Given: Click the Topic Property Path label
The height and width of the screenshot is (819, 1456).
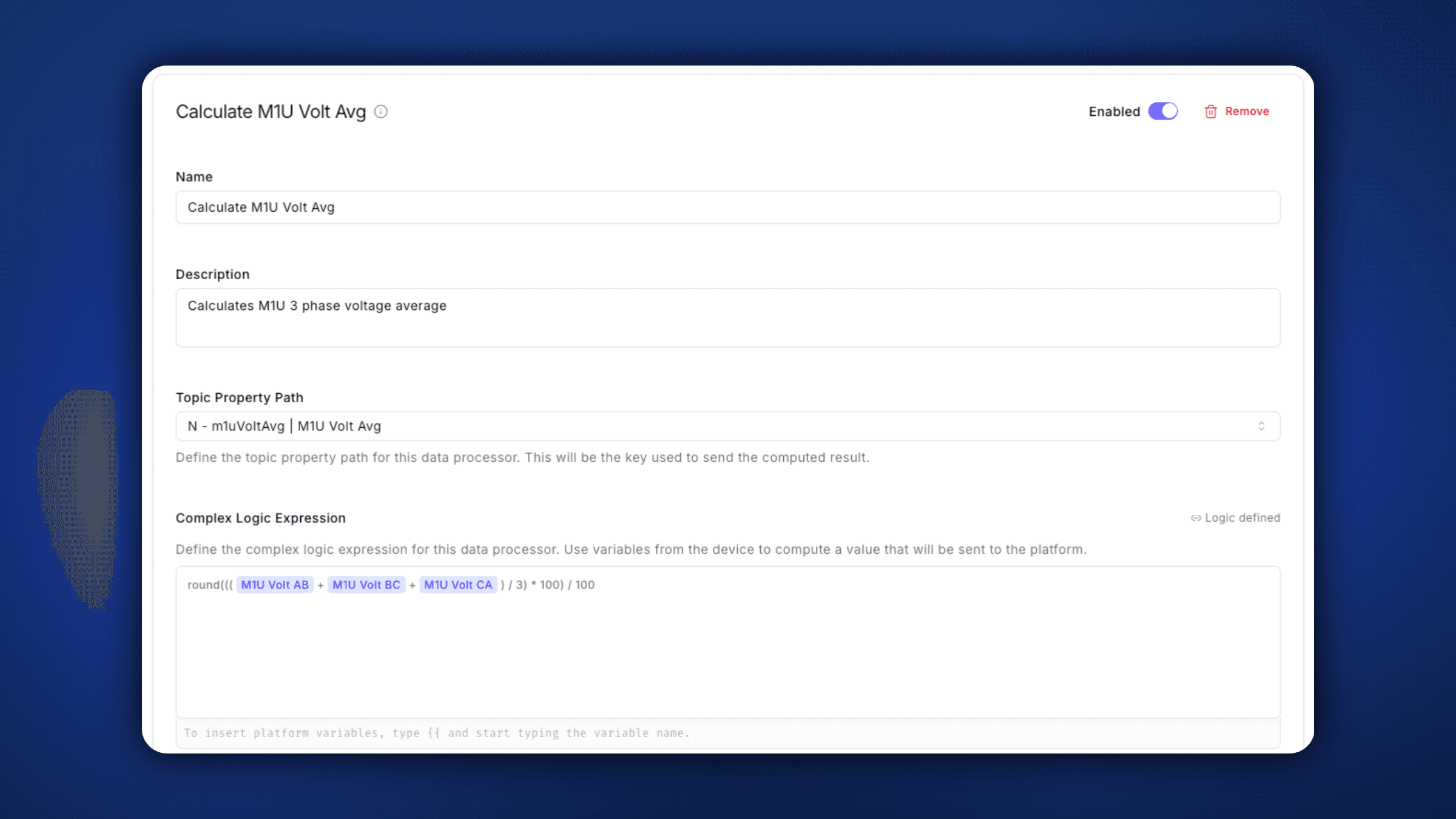Looking at the screenshot, I should point(239,398).
